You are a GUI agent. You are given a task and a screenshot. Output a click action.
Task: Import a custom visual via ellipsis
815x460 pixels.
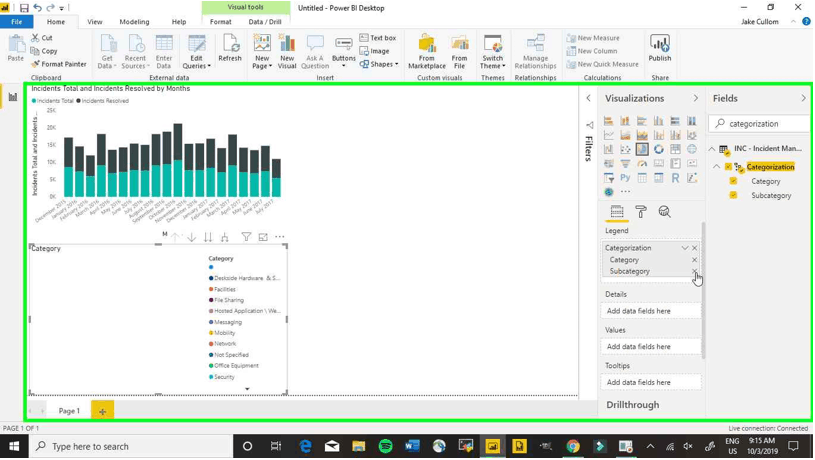pos(625,192)
